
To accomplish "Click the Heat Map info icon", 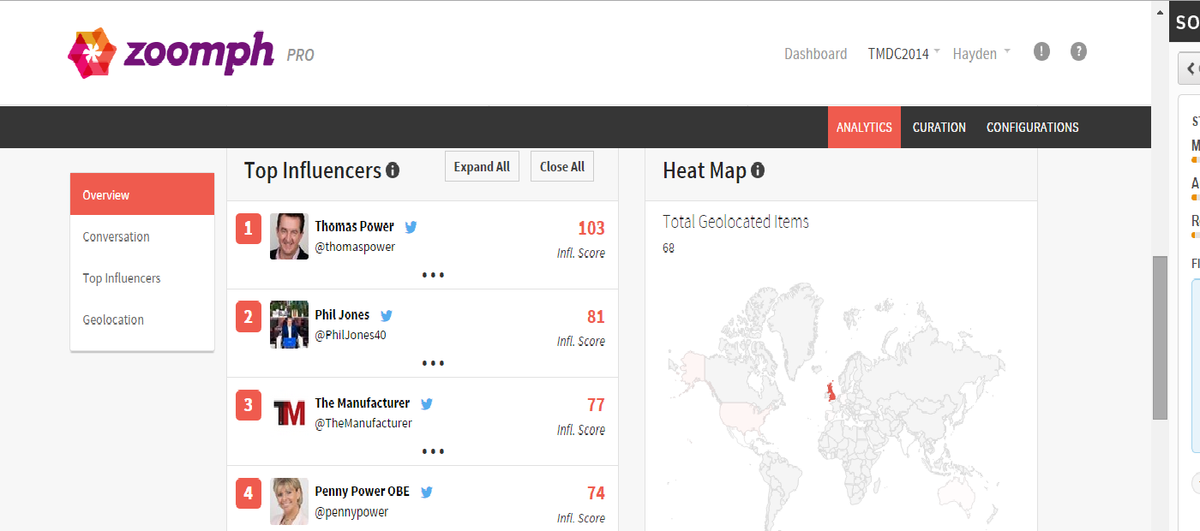I will click(757, 171).
